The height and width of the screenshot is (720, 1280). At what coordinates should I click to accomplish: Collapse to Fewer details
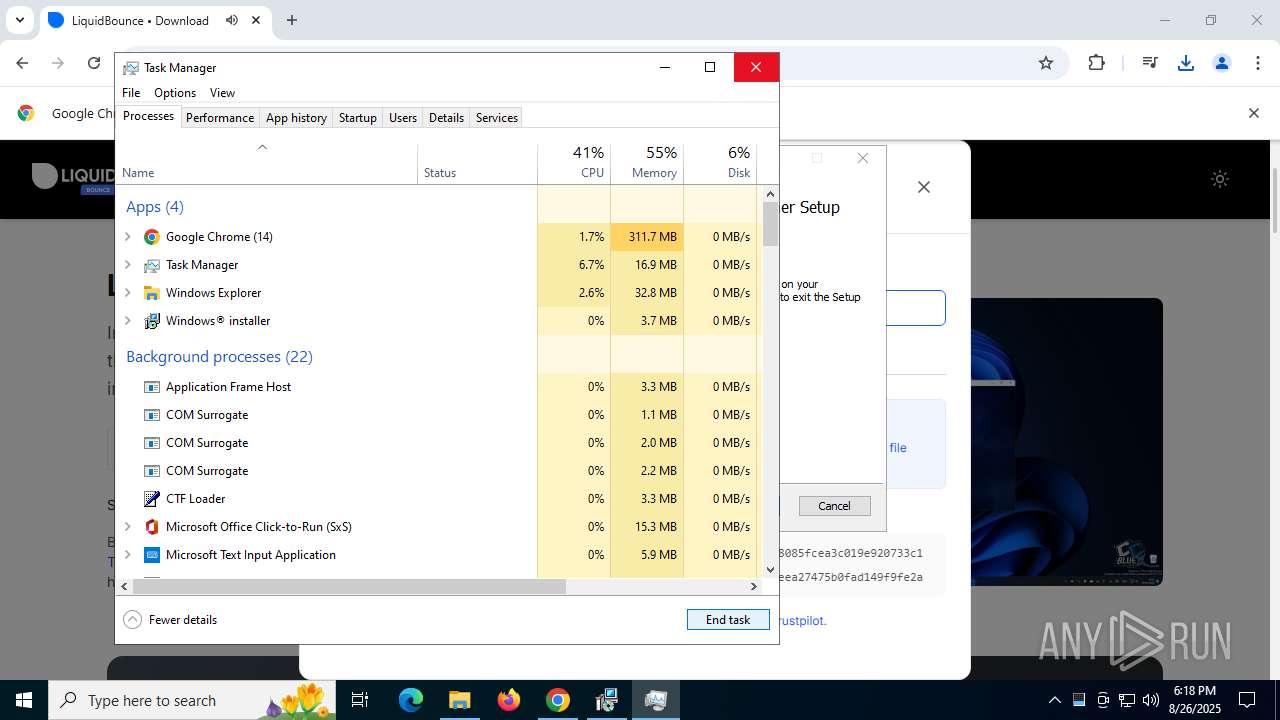coord(170,620)
